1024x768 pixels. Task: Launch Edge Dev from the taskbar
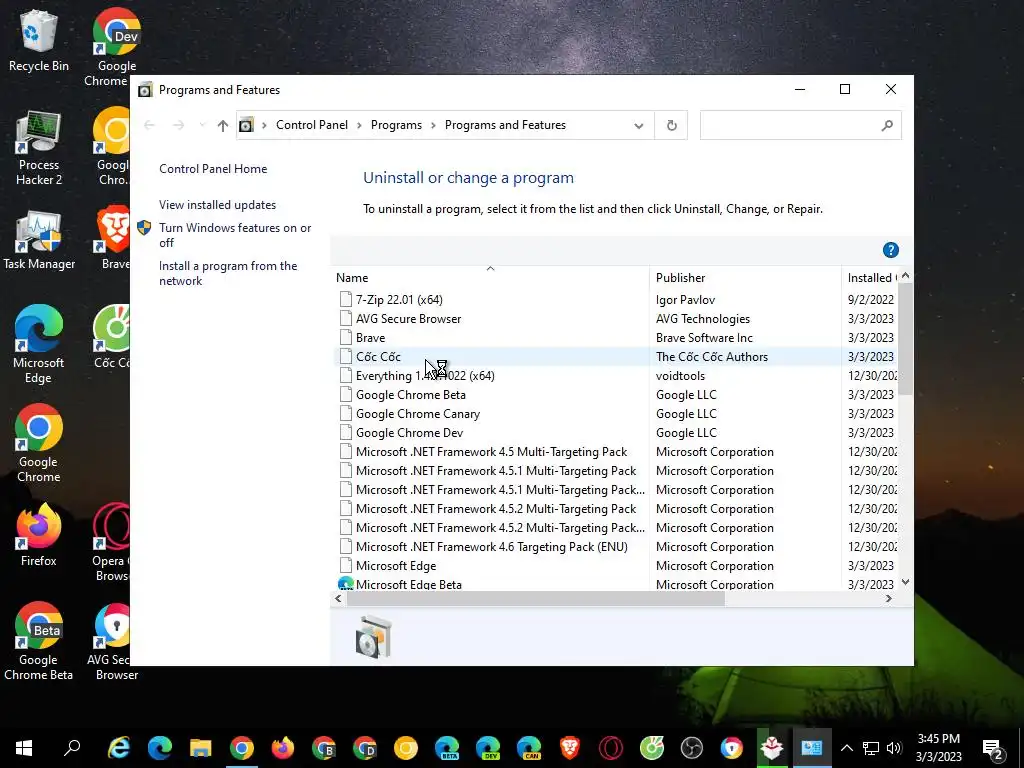point(488,748)
